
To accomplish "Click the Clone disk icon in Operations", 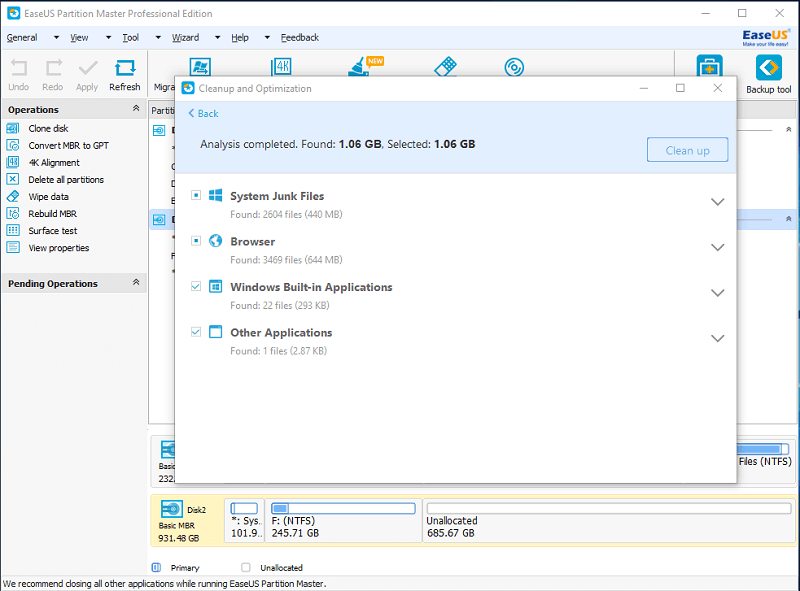I will [13, 128].
